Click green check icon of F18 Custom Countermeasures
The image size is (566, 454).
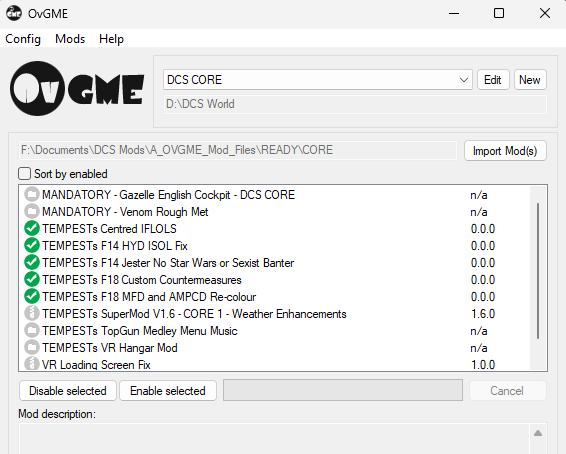point(32,279)
